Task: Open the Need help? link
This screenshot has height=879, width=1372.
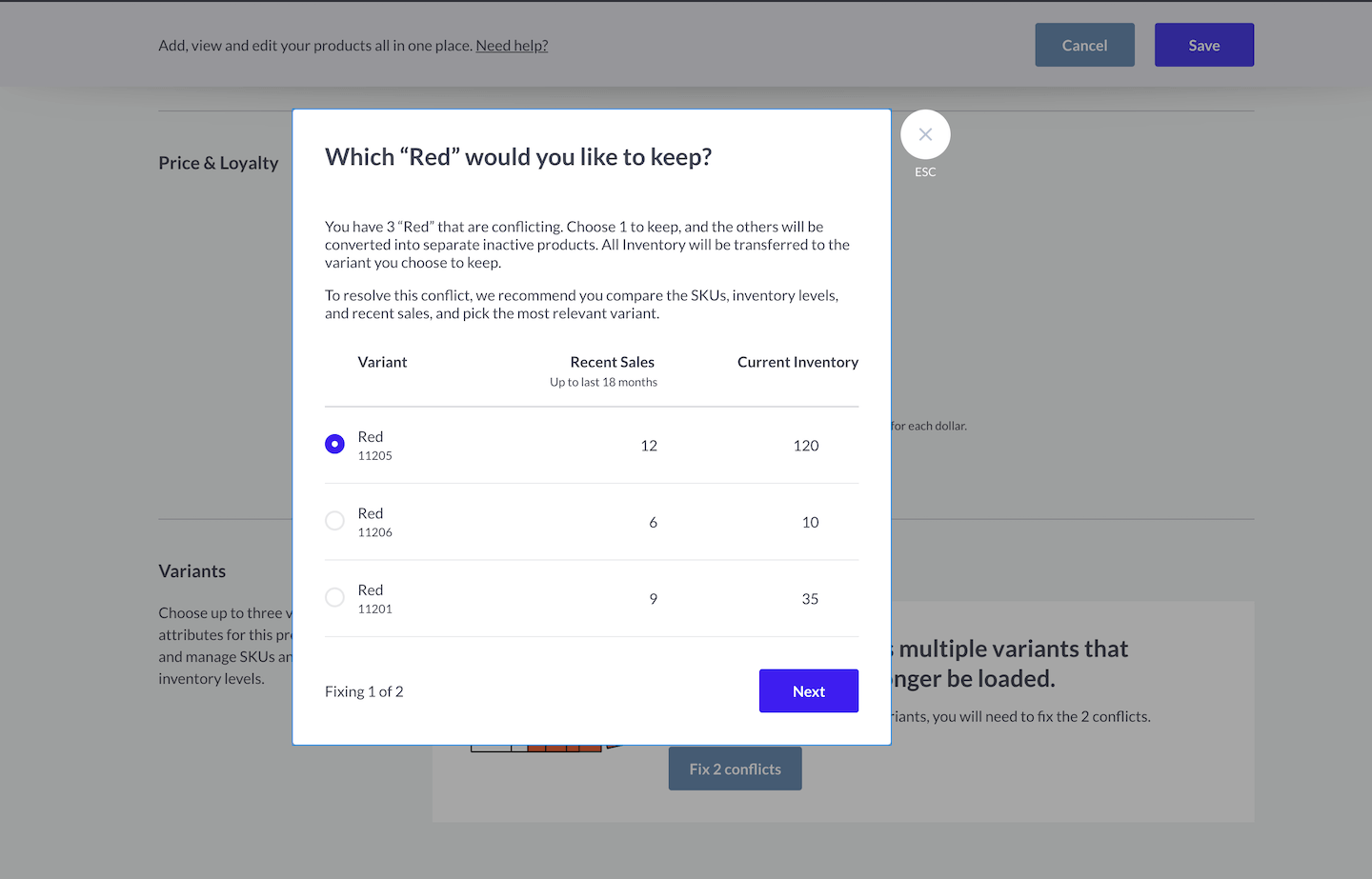Action: (512, 46)
